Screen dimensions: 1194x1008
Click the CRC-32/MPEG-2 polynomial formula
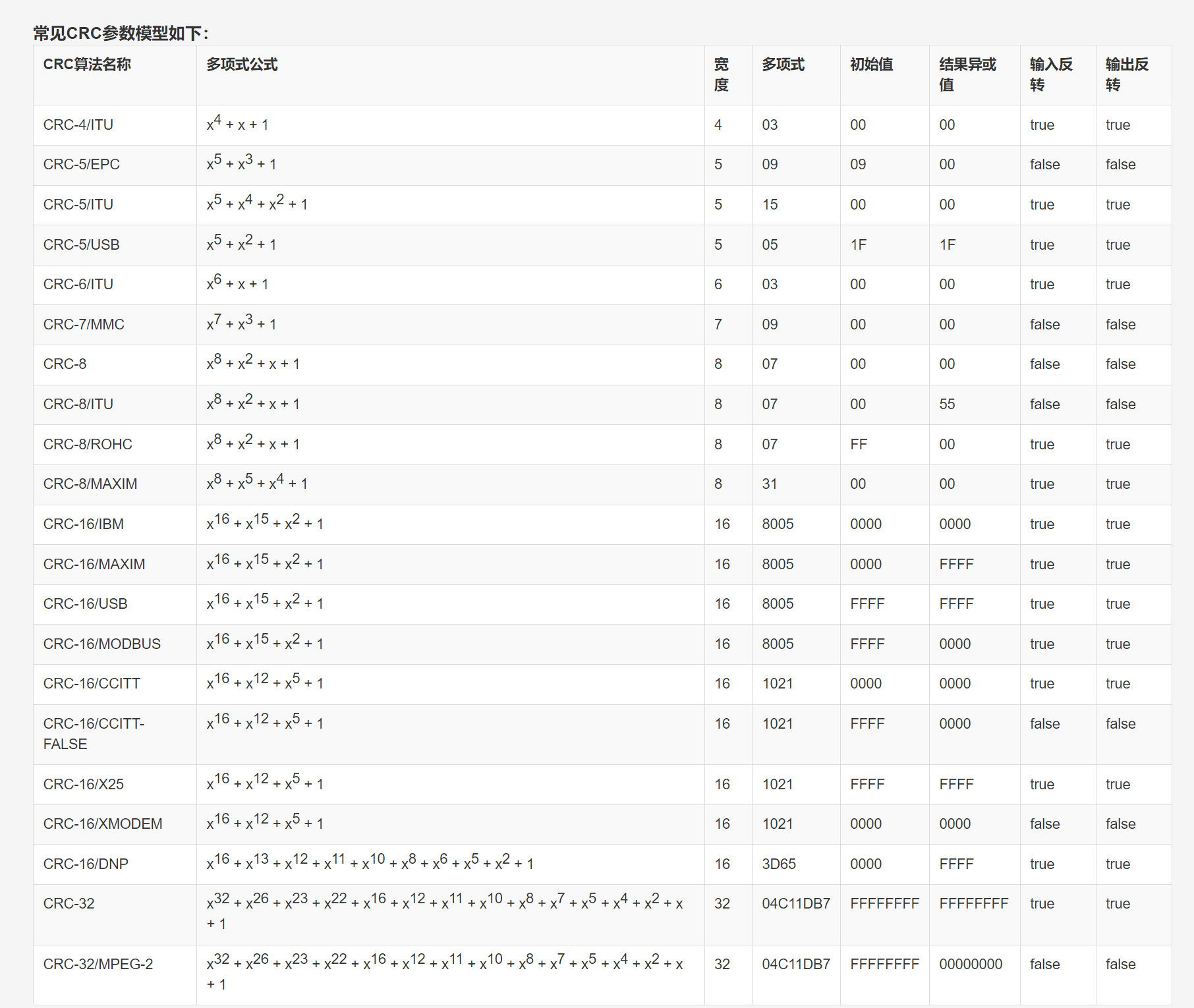click(x=445, y=972)
